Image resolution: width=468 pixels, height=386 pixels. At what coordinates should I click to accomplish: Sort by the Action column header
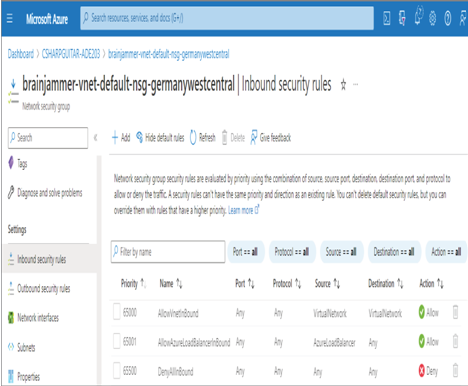pyautogui.click(x=431, y=283)
